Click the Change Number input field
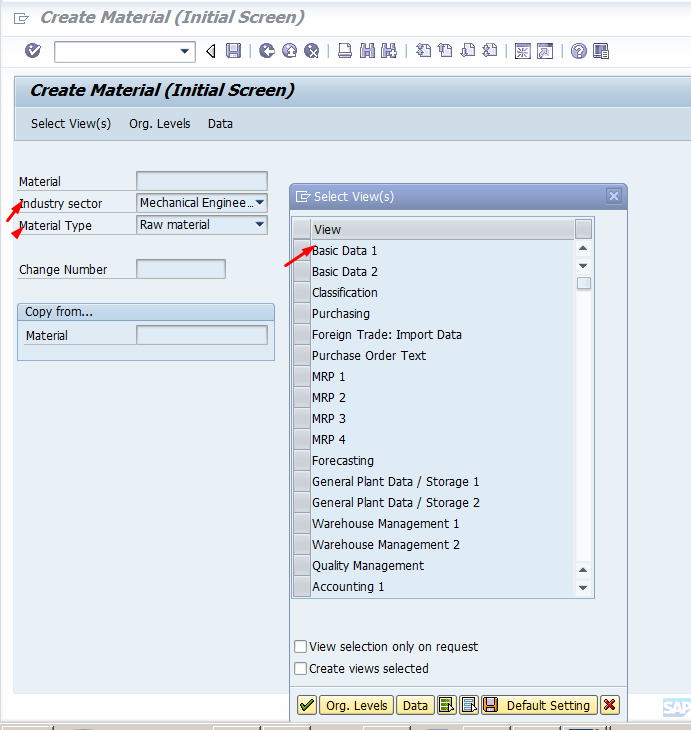This screenshot has height=730, width=691. coord(181,269)
